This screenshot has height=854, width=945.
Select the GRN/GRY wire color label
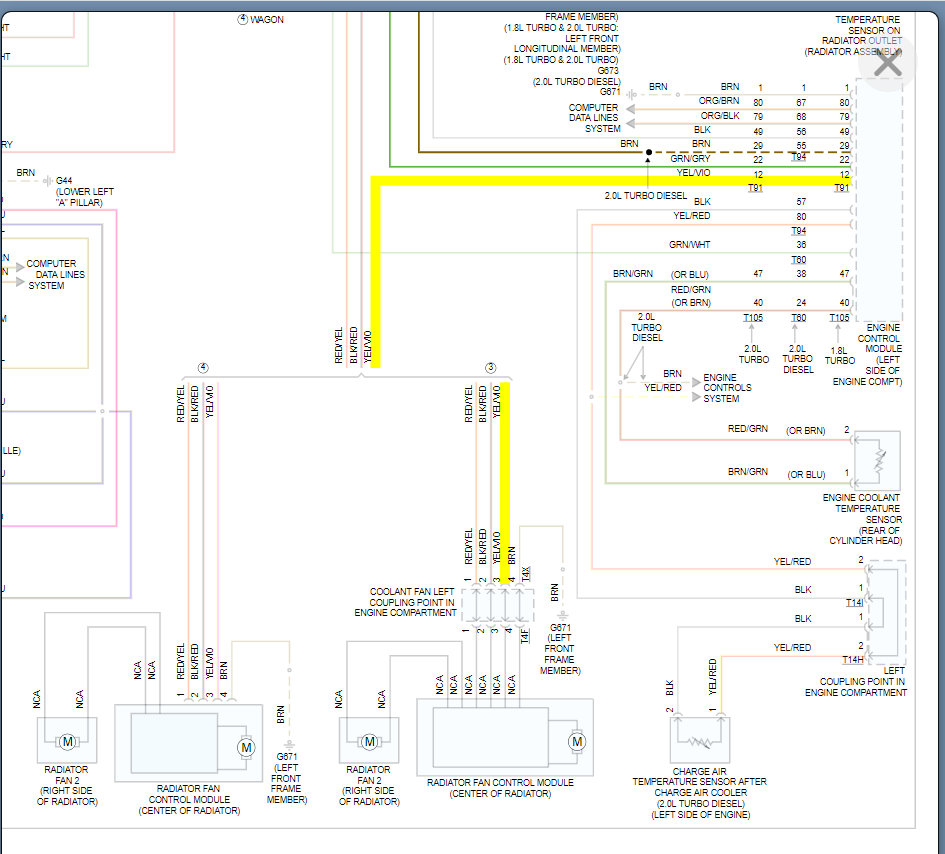(690, 159)
